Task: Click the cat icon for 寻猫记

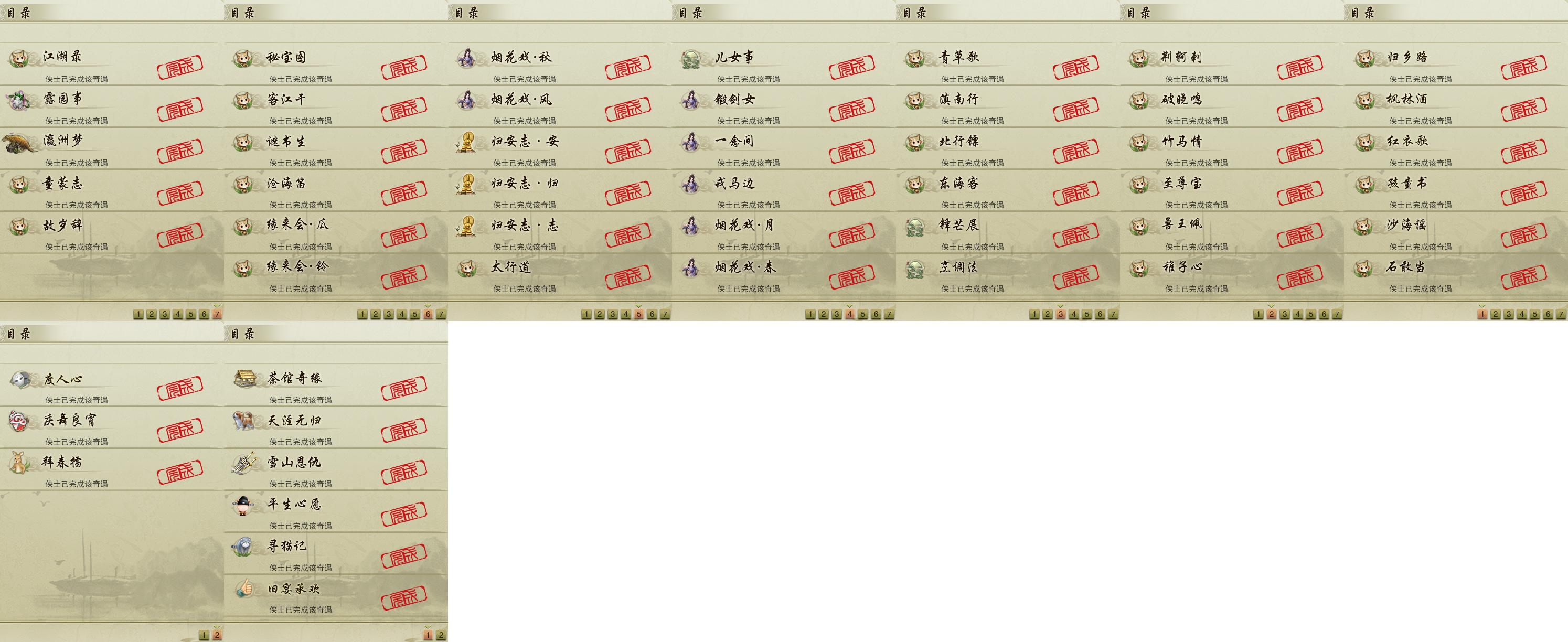Action: [x=244, y=546]
